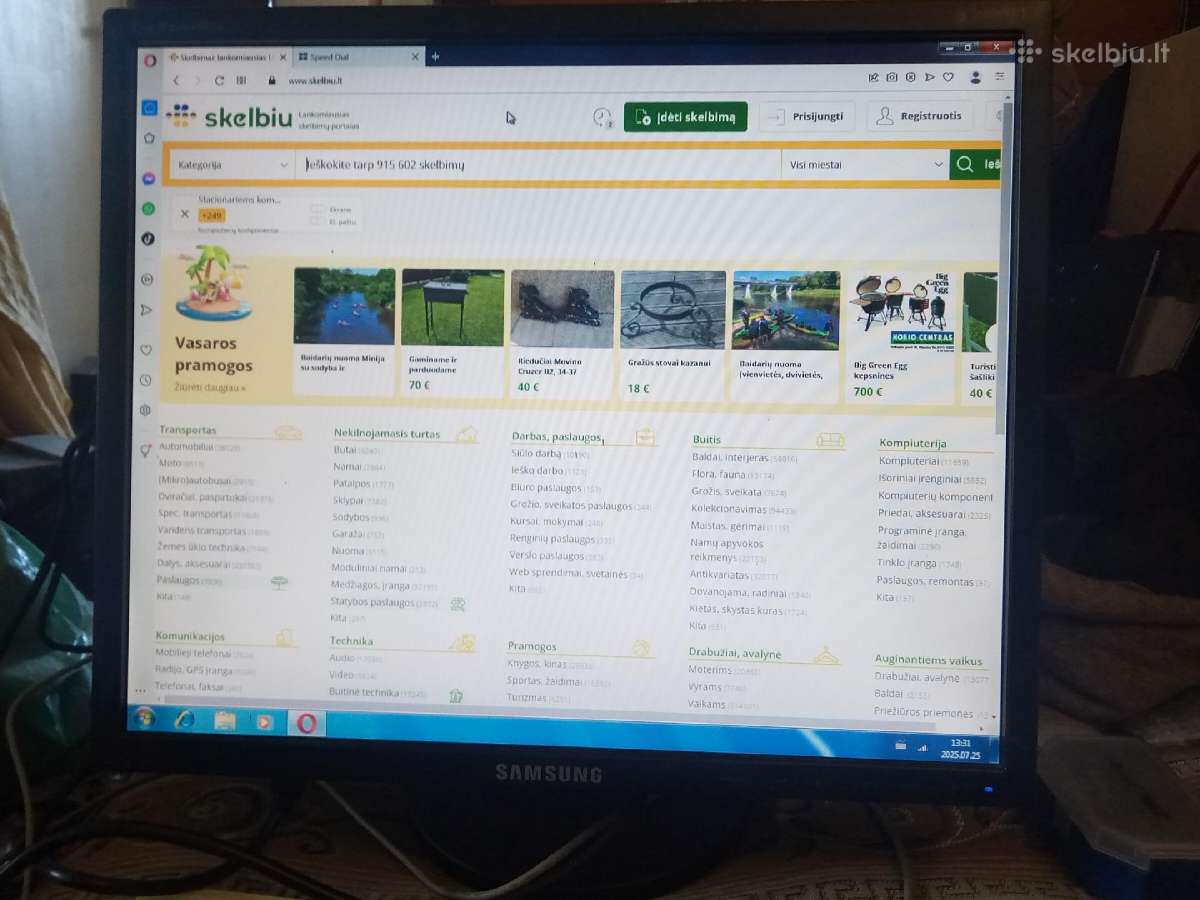The width and height of the screenshot is (1200, 900).
Task: Remove the Stacionariems kom... saved search
Action: pyautogui.click(x=184, y=213)
